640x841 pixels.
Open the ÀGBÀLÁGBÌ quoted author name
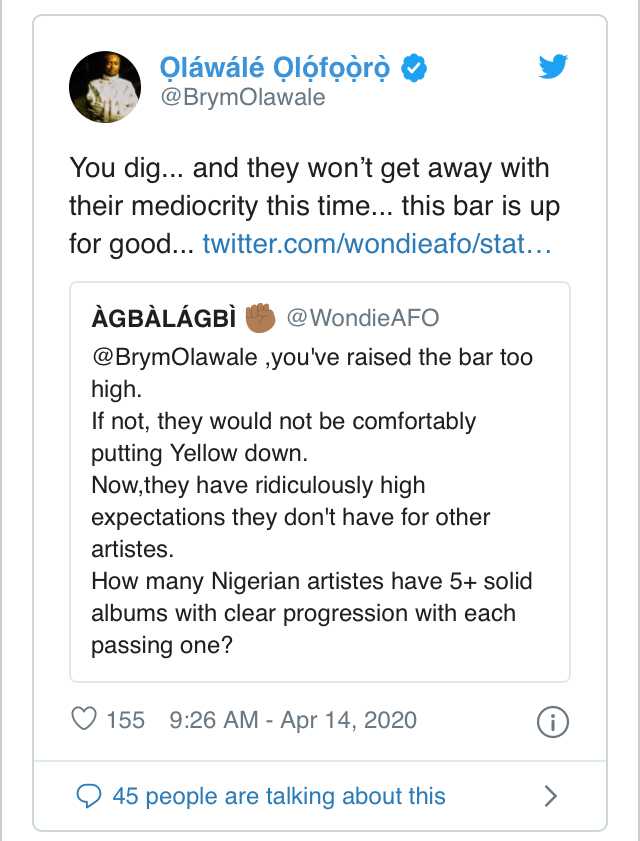164,318
